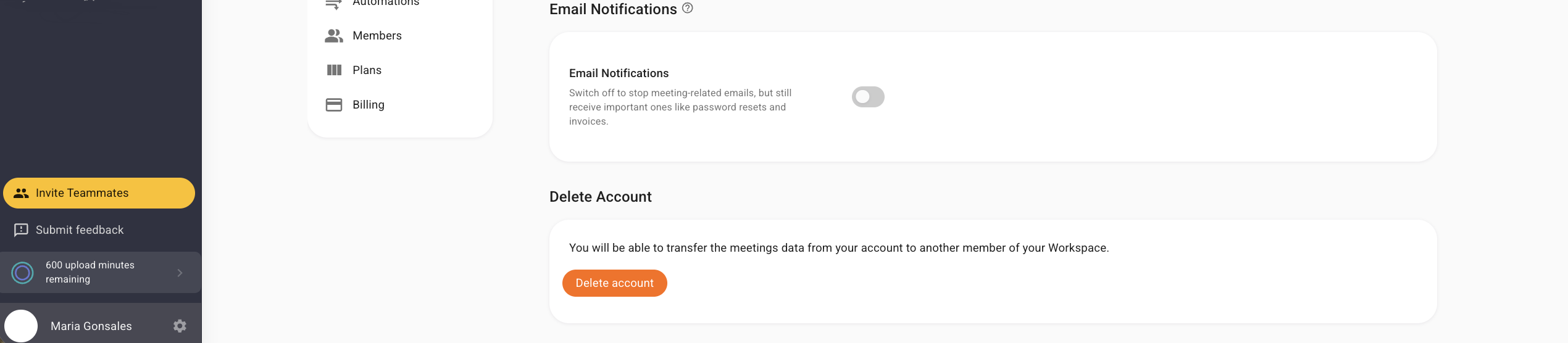The image size is (1568, 343).
Task: Click the Email Notifications help question icon
Action: pyautogui.click(x=688, y=9)
